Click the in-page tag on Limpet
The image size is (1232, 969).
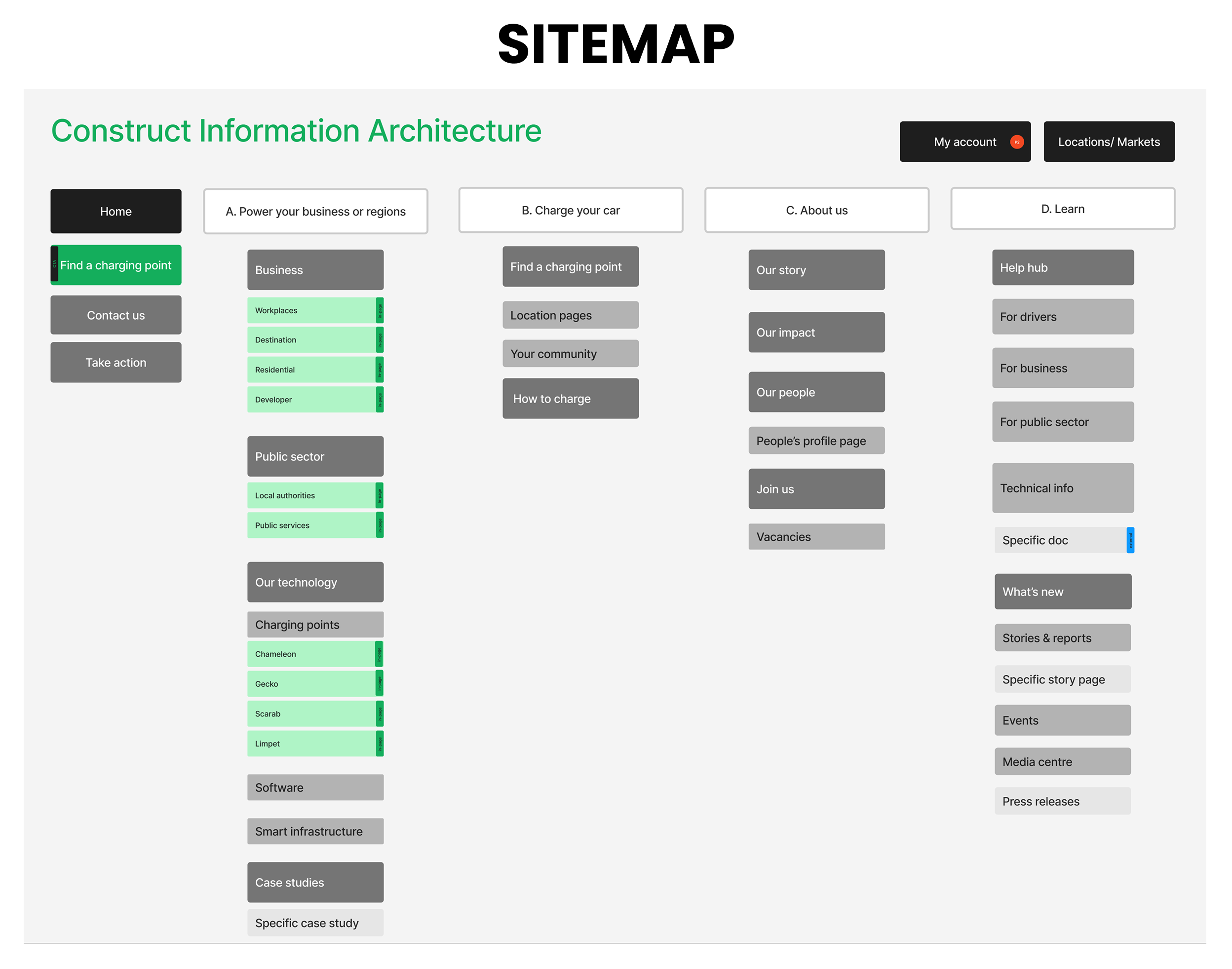click(380, 744)
